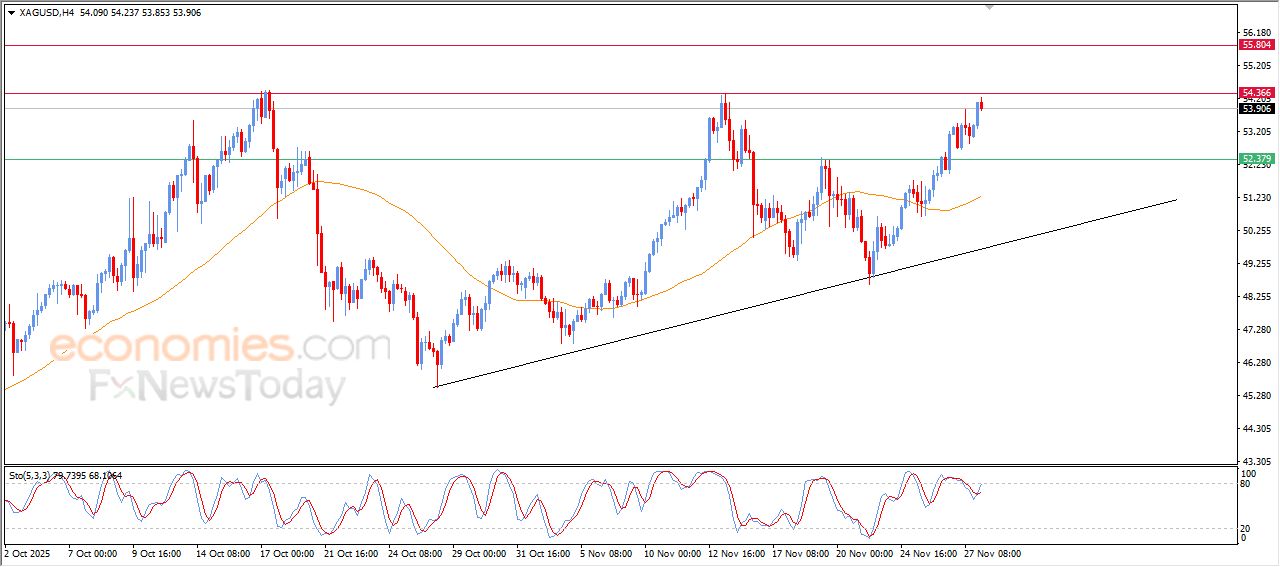Click the stochastic 20 level label
Screen dimensions: 1280x567
click(1244, 527)
